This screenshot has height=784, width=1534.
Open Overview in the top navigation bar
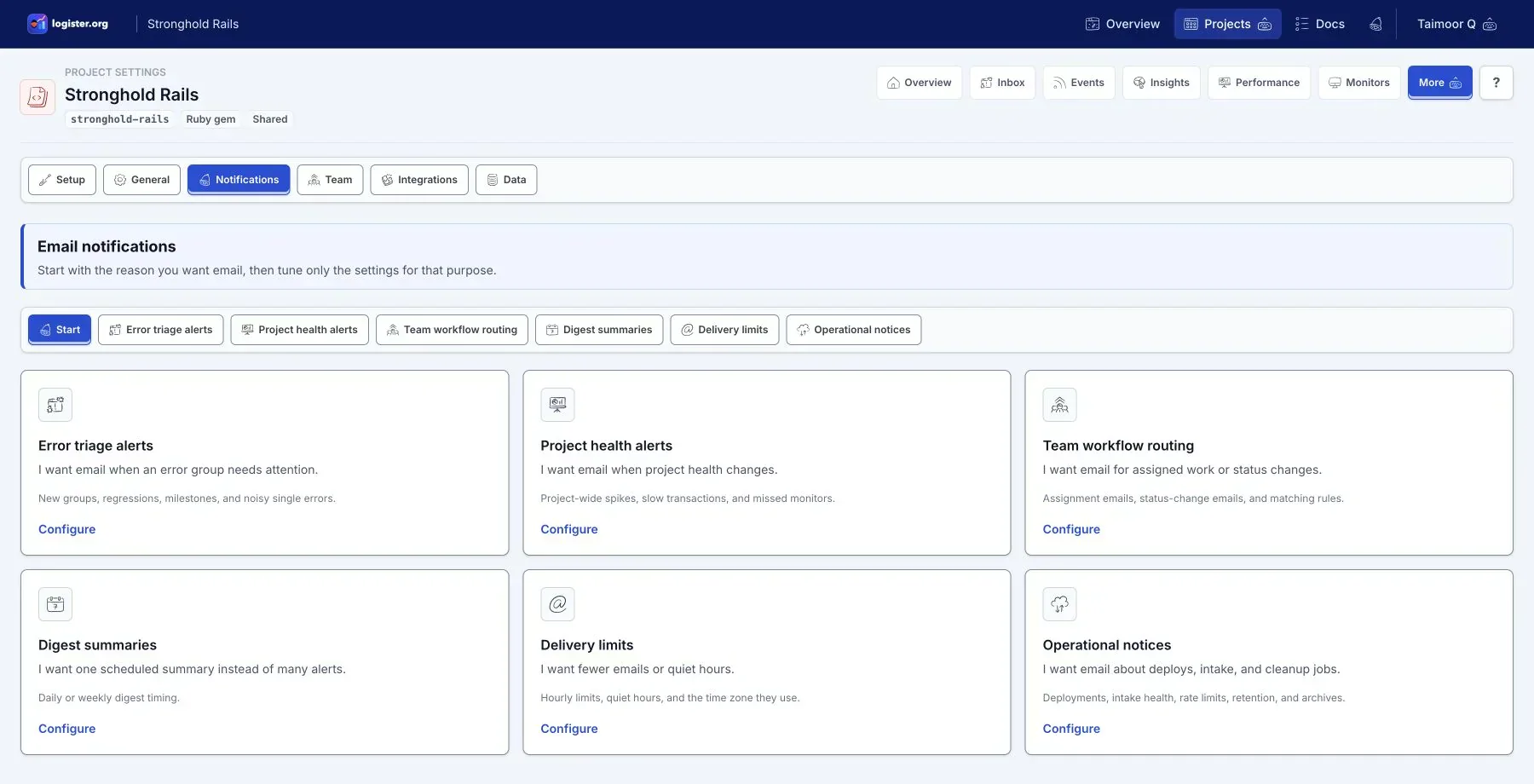[x=1122, y=24]
